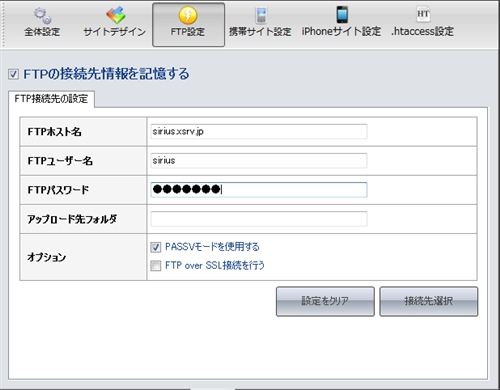Click the アップロード先フォルダ label
Screen dimensions: 500x390
point(72,219)
